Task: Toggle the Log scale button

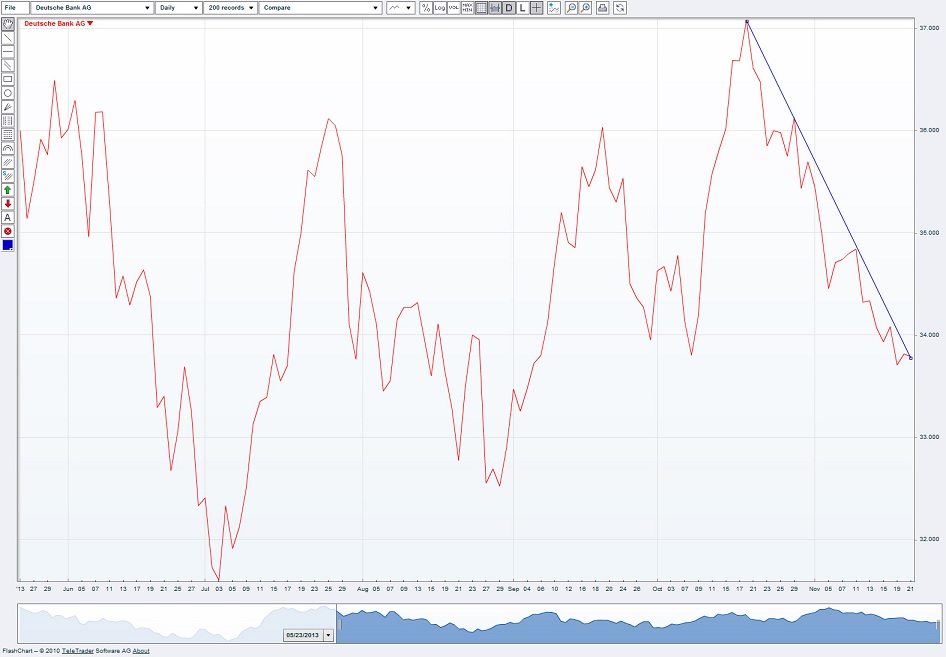Action: point(438,7)
